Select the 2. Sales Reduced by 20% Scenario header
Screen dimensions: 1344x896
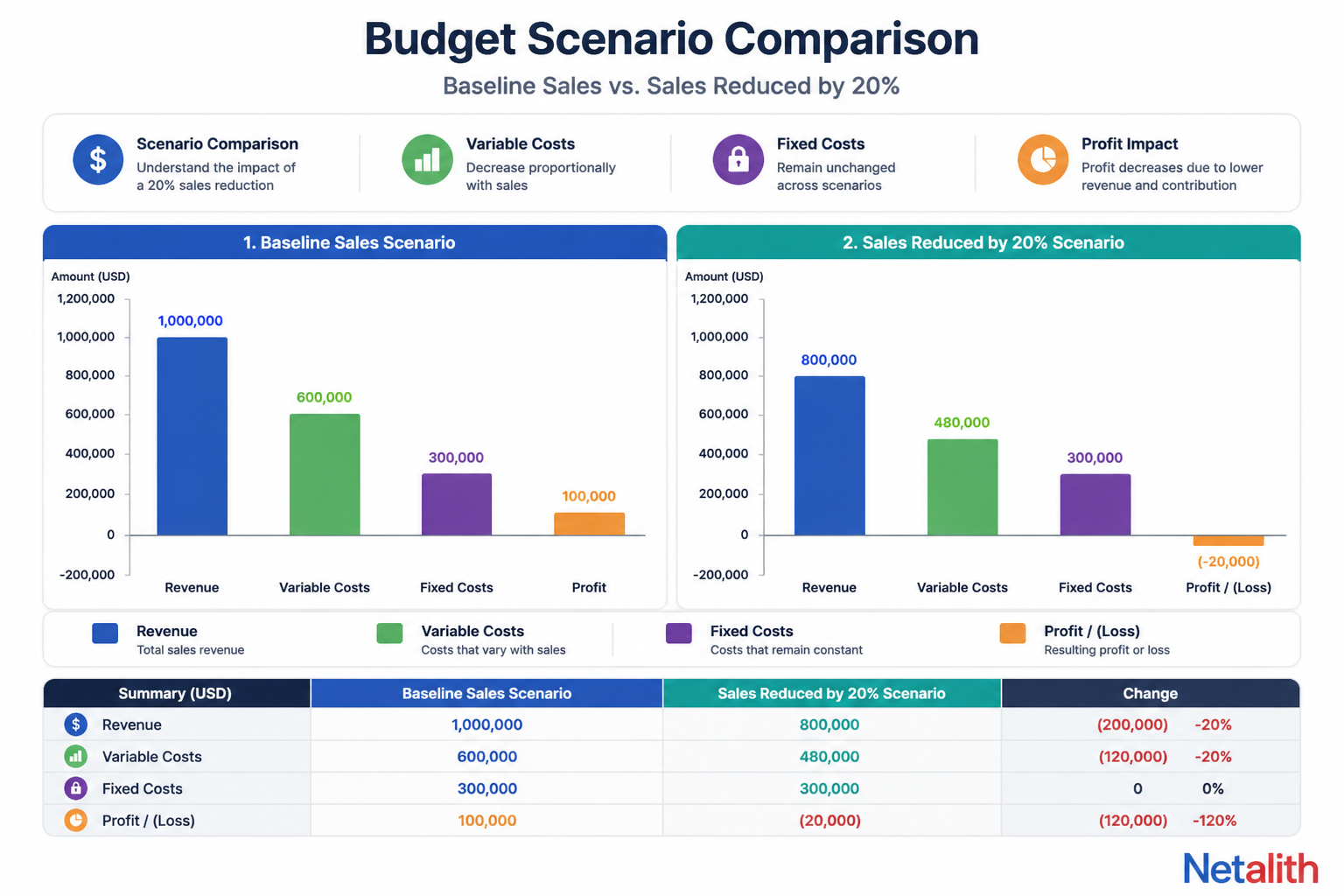point(989,242)
